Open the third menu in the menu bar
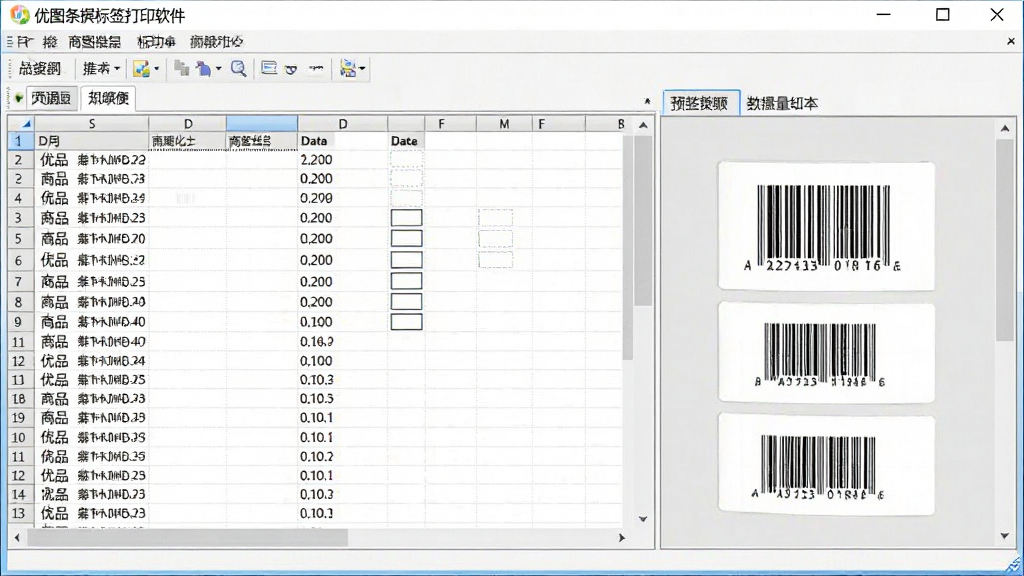Screen dimensions: 1024x576 (x=95, y=42)
